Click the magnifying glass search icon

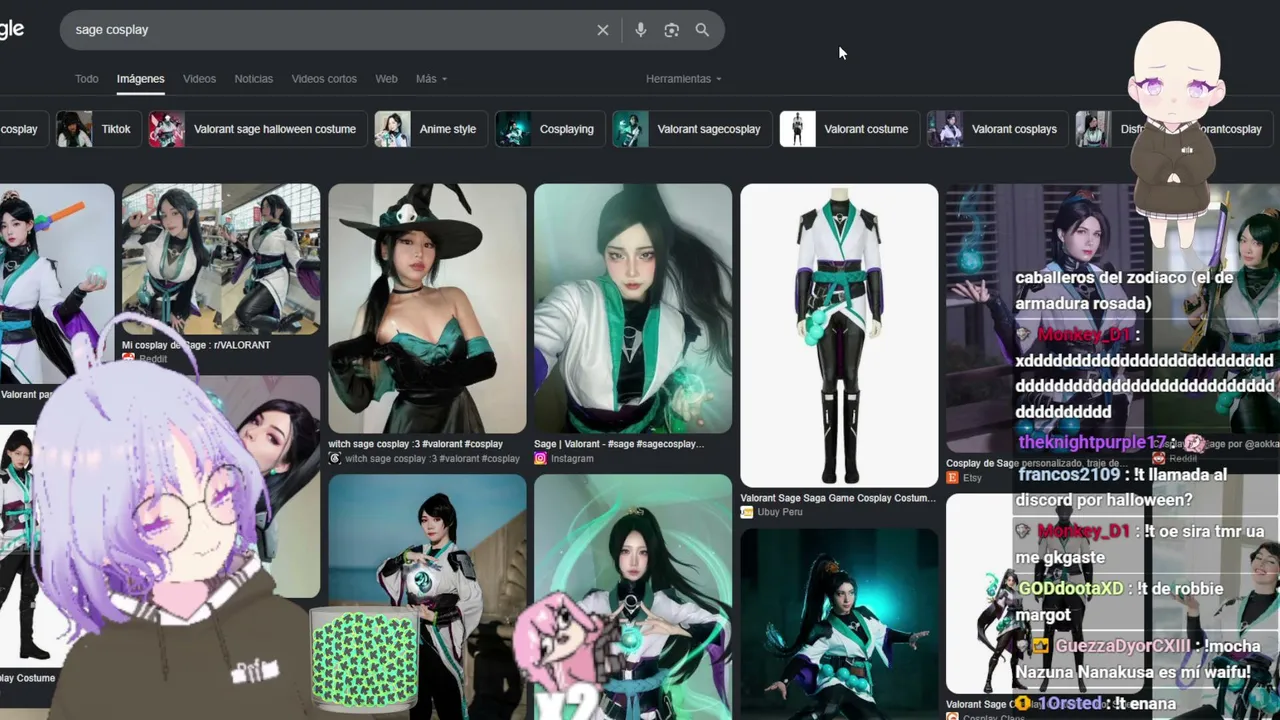coord(703,30)
